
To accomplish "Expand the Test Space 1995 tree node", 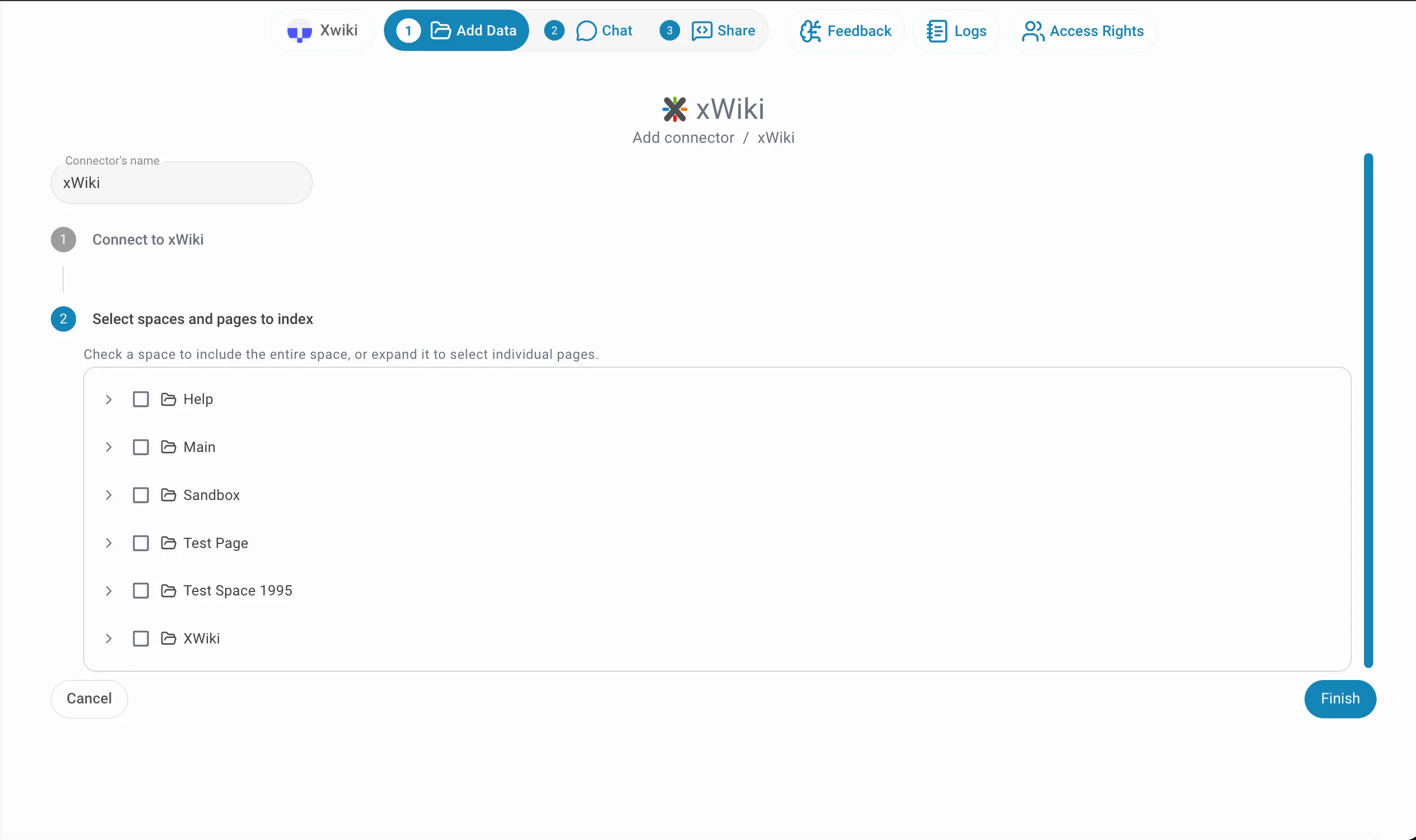I will tap(109, 590).
